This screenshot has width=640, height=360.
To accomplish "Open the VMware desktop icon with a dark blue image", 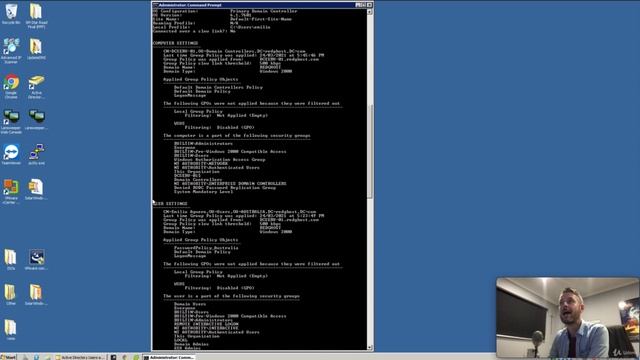I will [36, 260].
